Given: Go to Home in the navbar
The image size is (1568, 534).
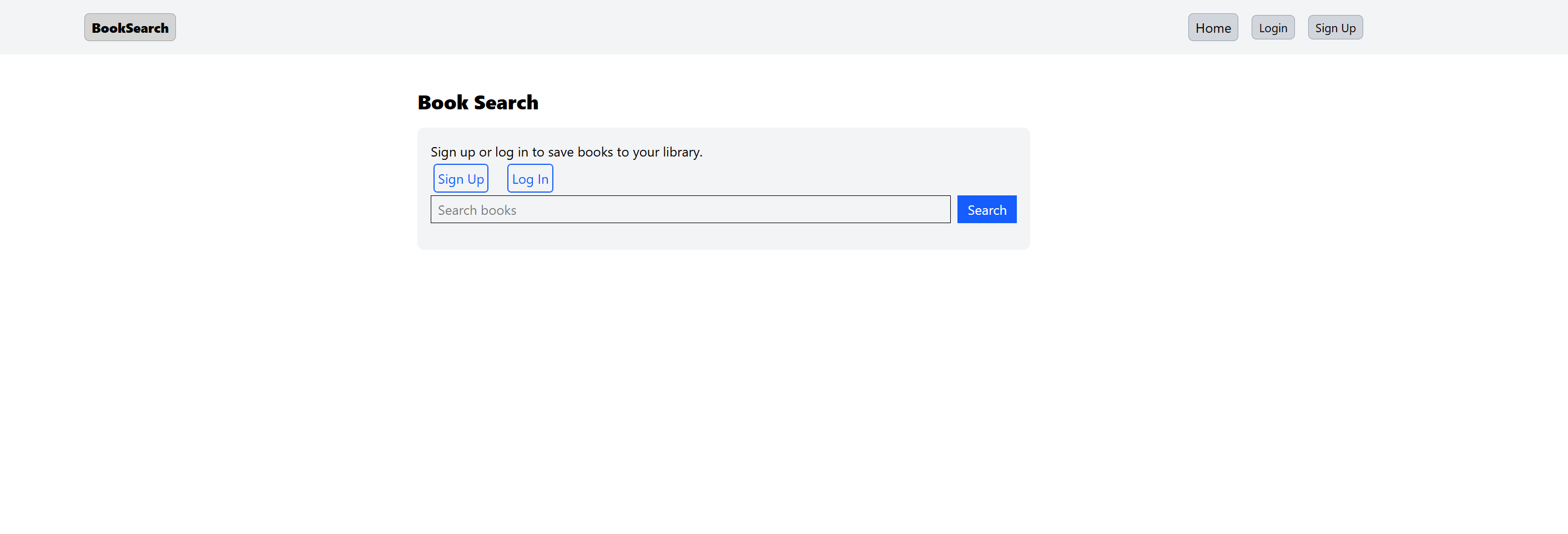Looking at the screenshot, I should pos(1213,27).
